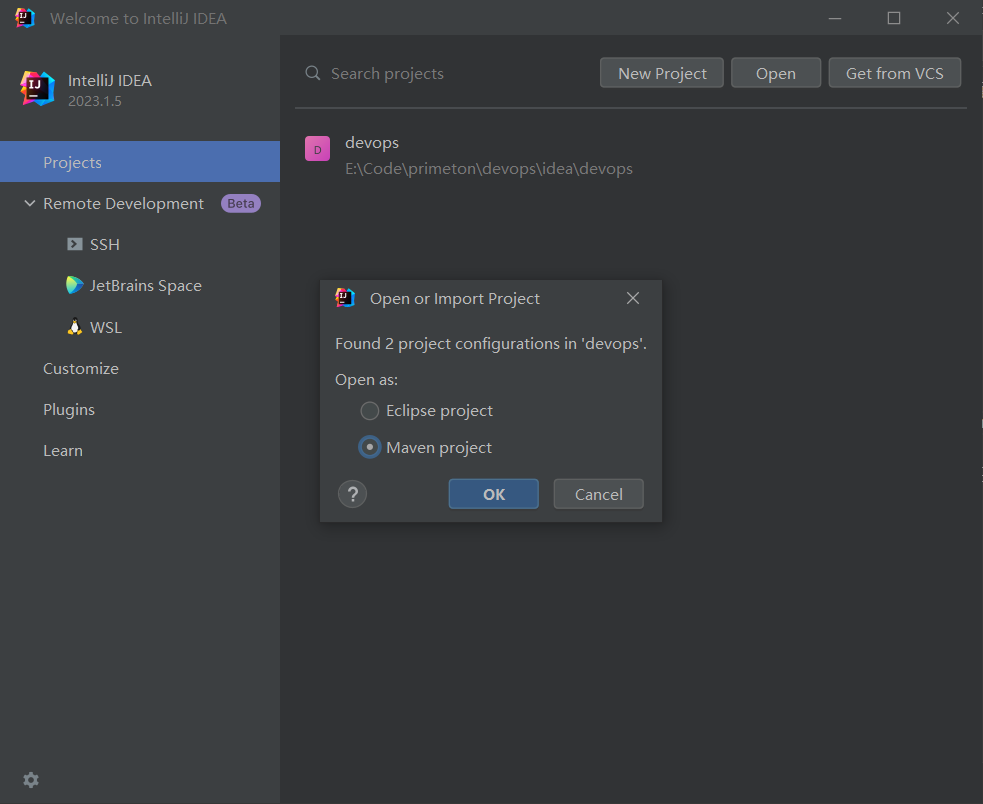Click the dialog's IDEA title bar icon
This screenshot has width=983, height=804.
(345, 297)
